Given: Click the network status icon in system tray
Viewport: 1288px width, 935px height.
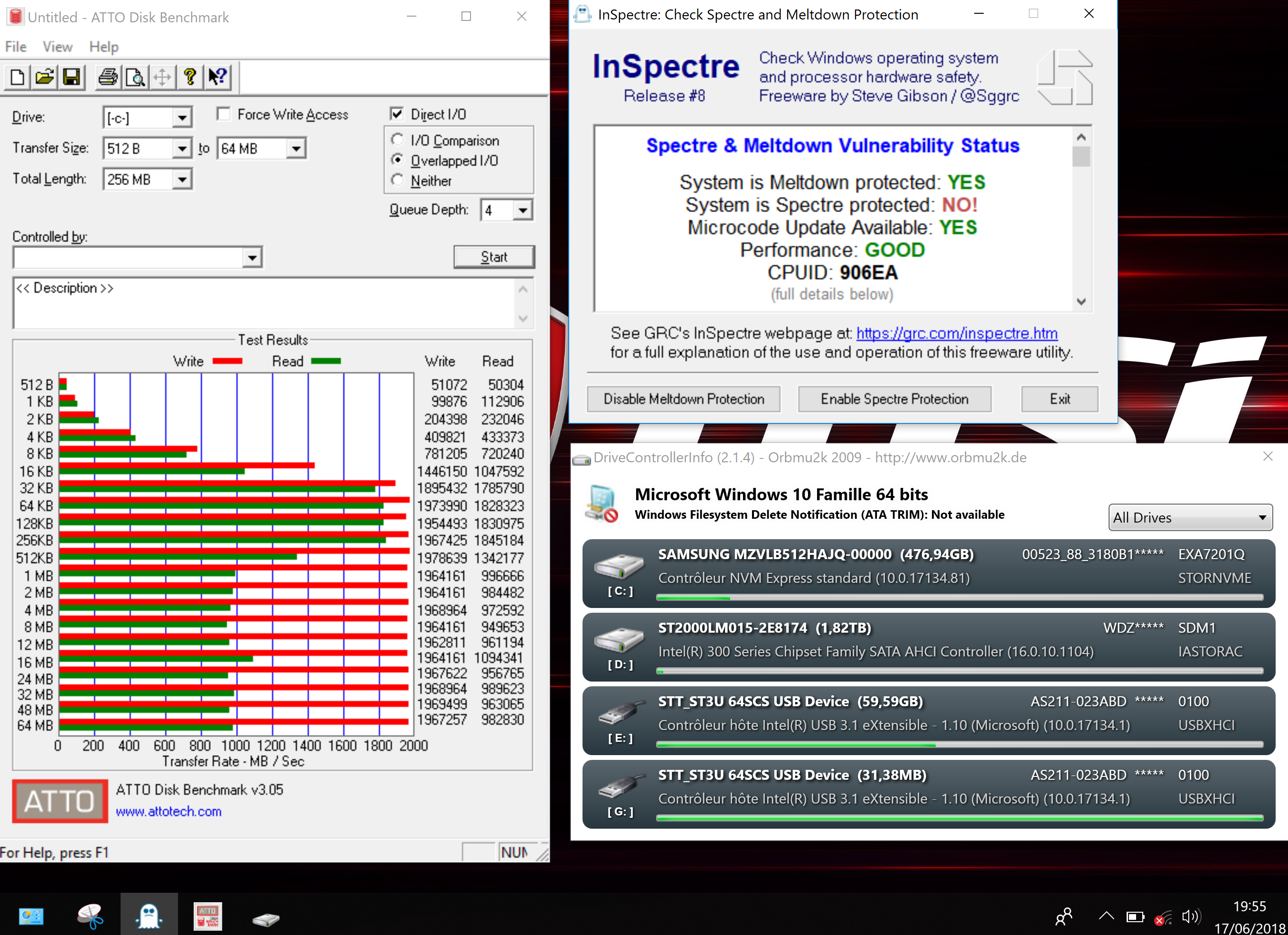Looking at the screenshot, I should pos(1163,917).
